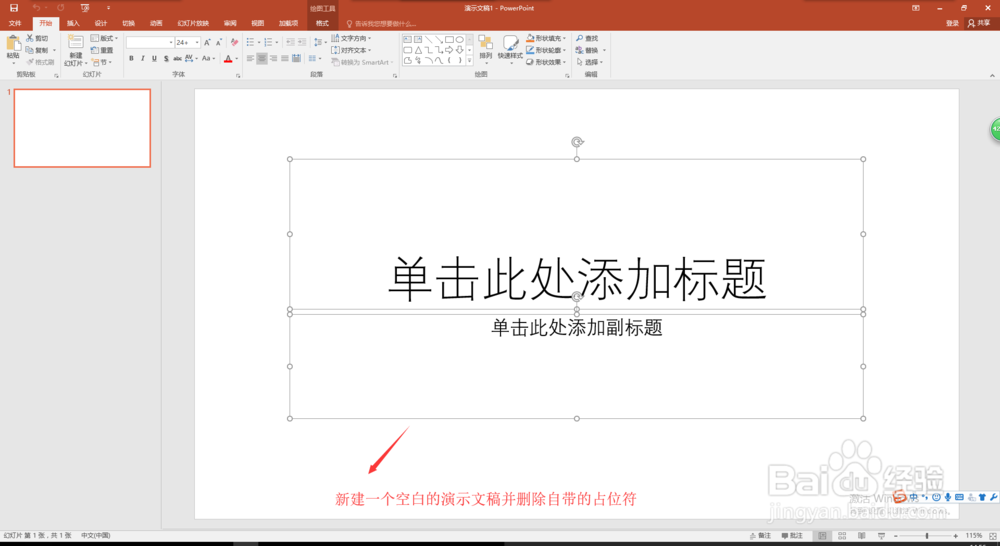Select slide 1 thumbnail
Viewport: 1000px width, 546px height.
(x=82, y=128)
